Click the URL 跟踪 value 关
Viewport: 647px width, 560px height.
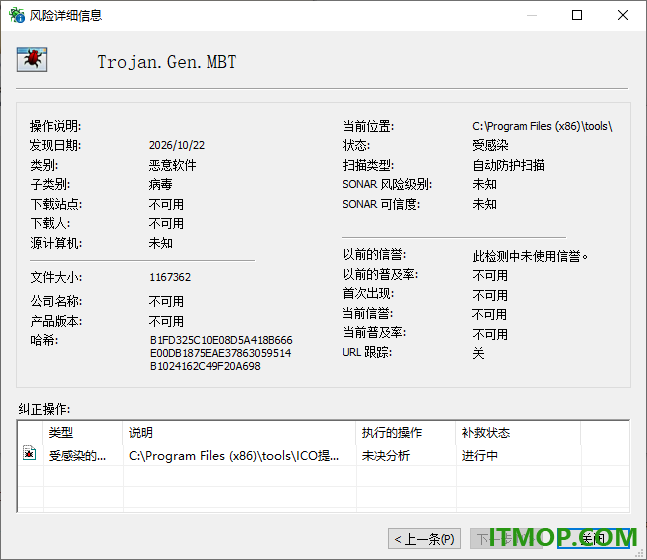point(478,353)
